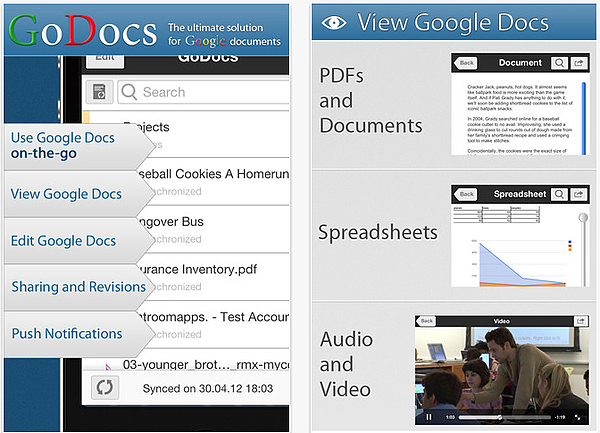The height and width of the screenshot is (433, 600).
Task: Click the Audio and Video label
Action: (346, 364)
